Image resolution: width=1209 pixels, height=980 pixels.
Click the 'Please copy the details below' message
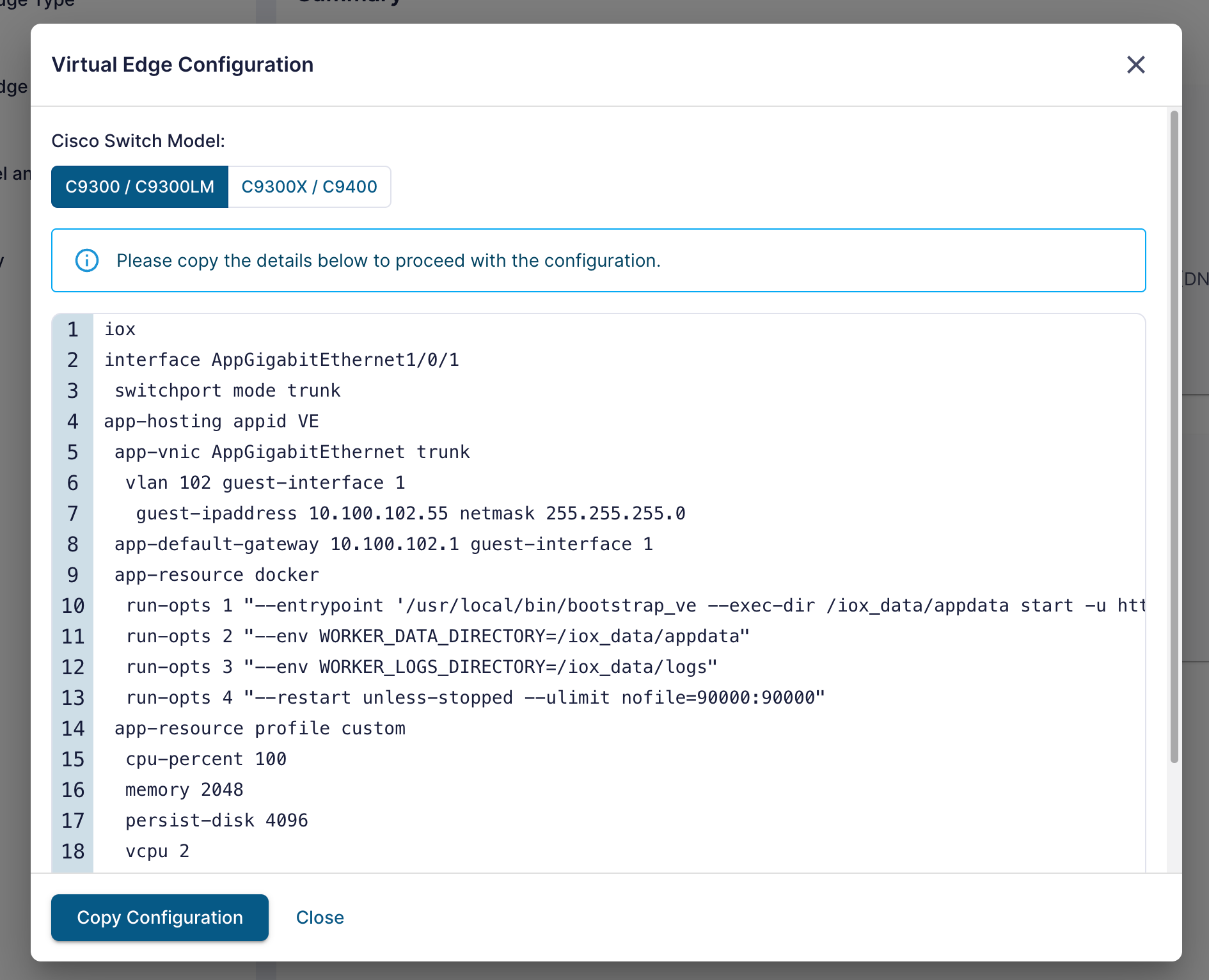388,260
